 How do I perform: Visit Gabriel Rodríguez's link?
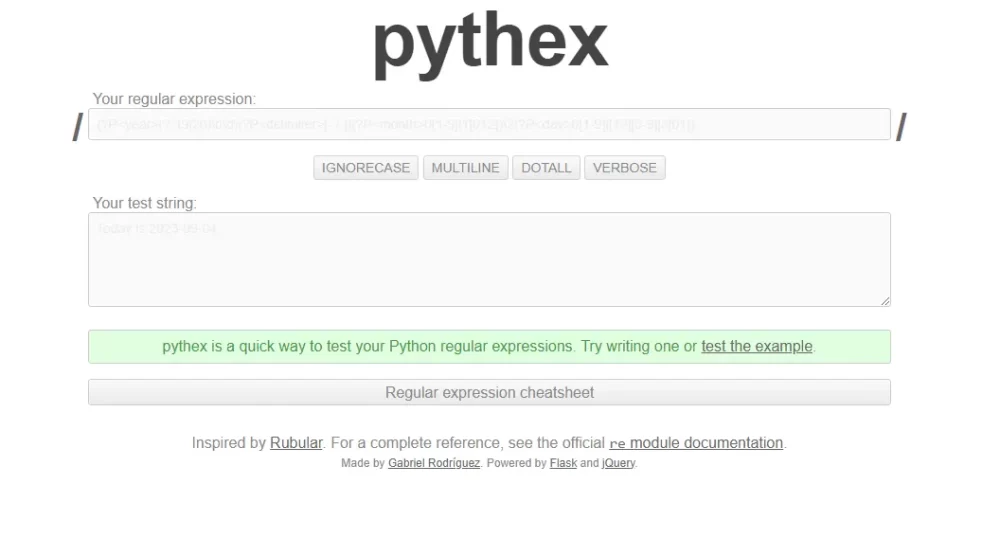click(434, 463)
